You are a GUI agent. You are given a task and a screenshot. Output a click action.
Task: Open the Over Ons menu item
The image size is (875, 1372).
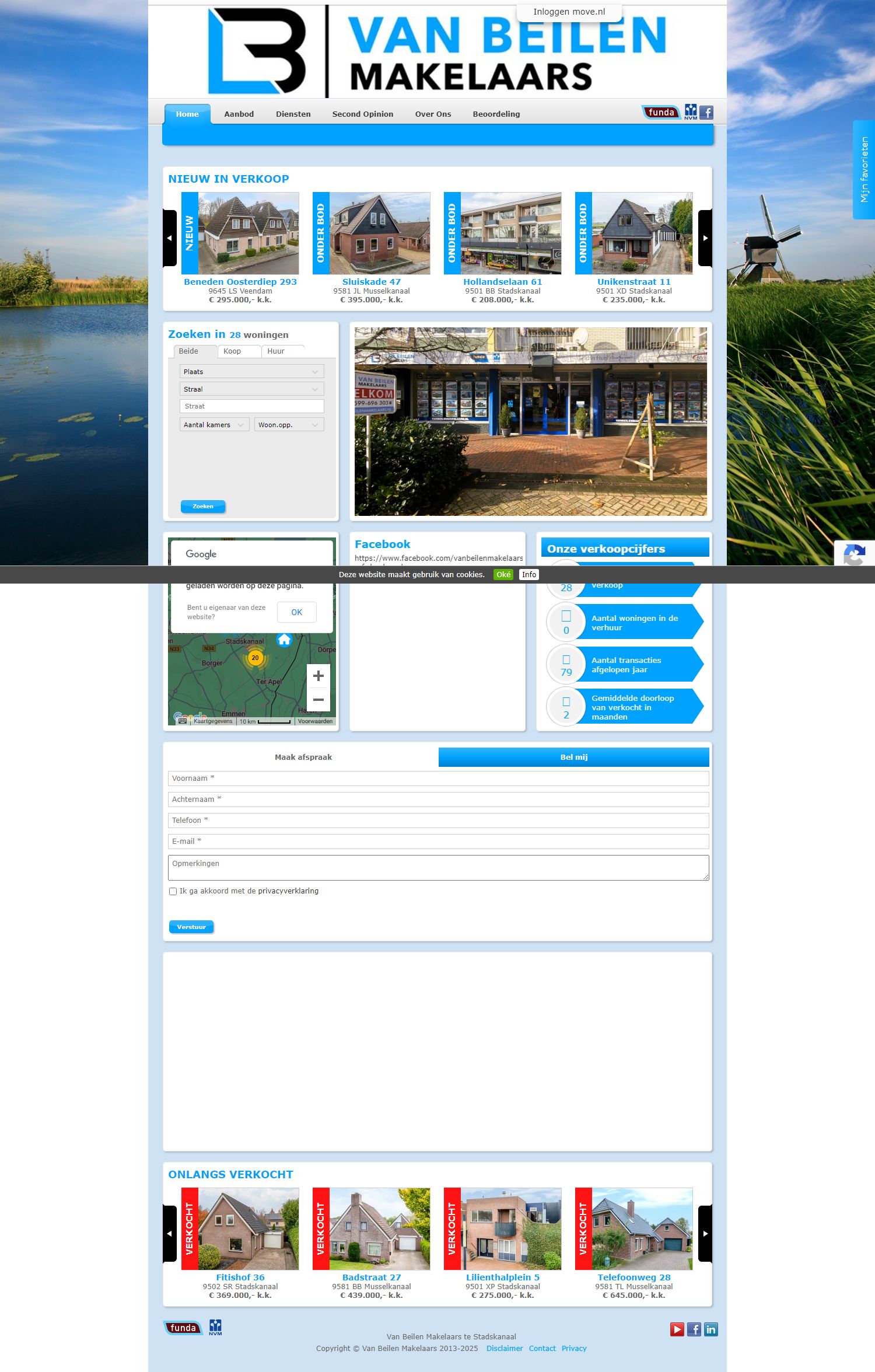pos(433,114)
